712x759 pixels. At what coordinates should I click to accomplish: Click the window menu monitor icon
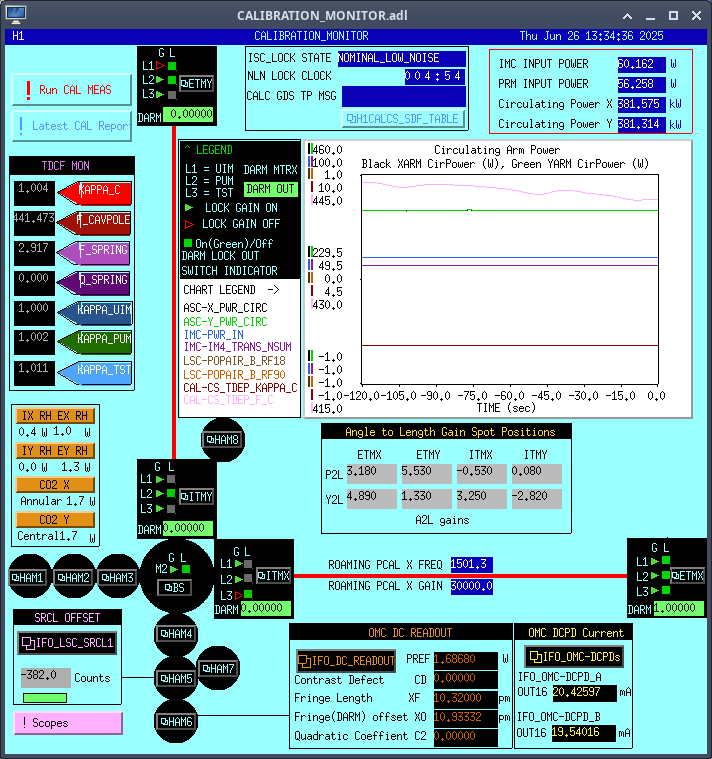click(x=16, y=15)
